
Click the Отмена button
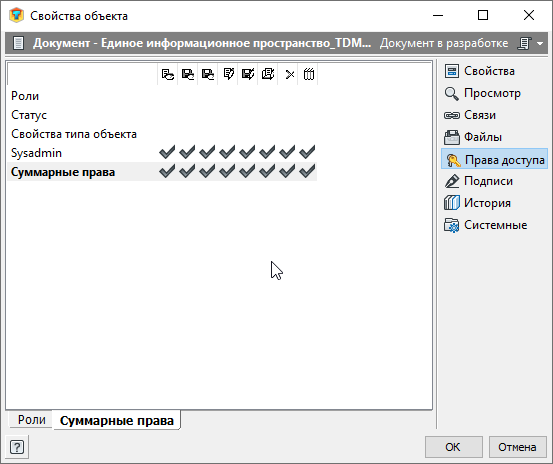coord(517,447)
